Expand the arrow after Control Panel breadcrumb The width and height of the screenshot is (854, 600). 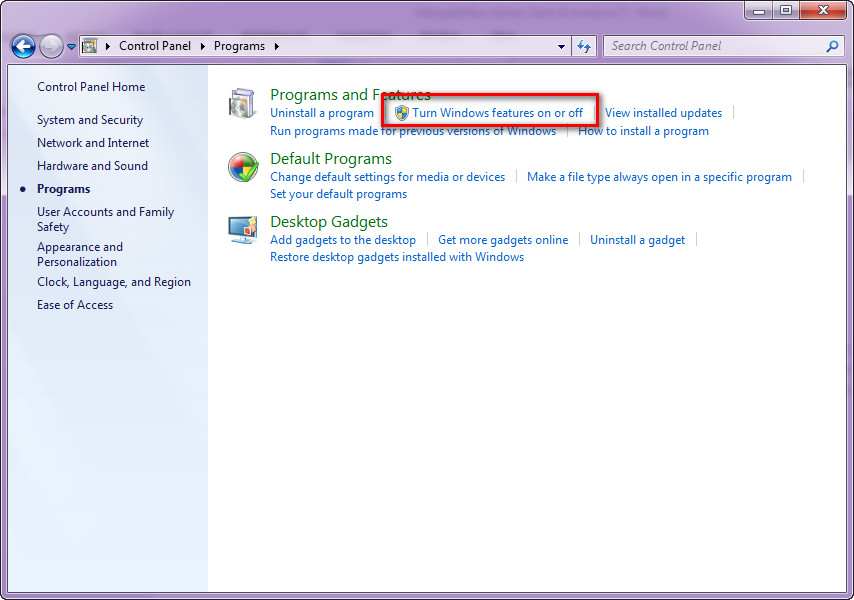203,46
